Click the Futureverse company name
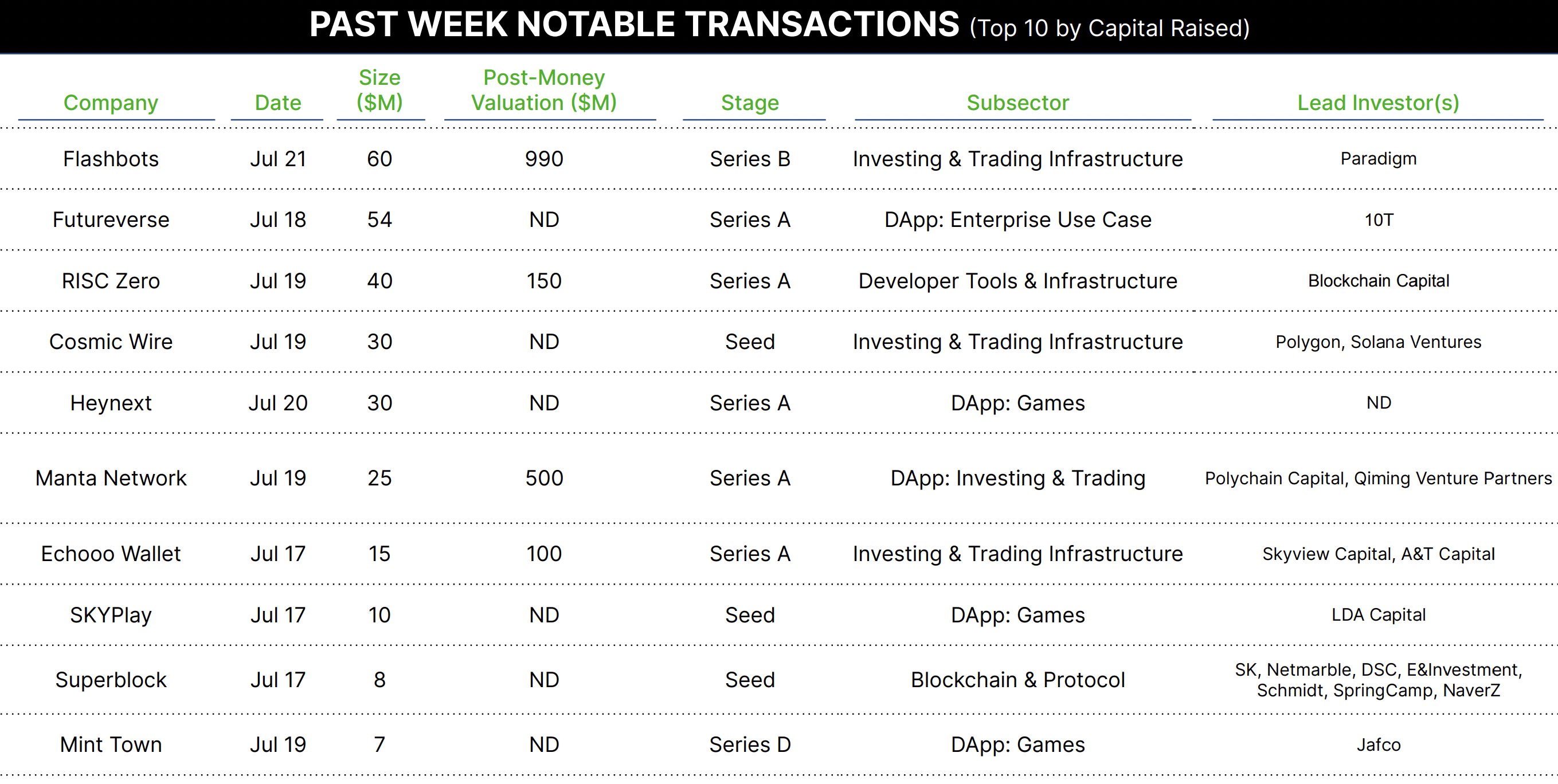This screenshot has height=784, width=1558. tap(111, 219)
